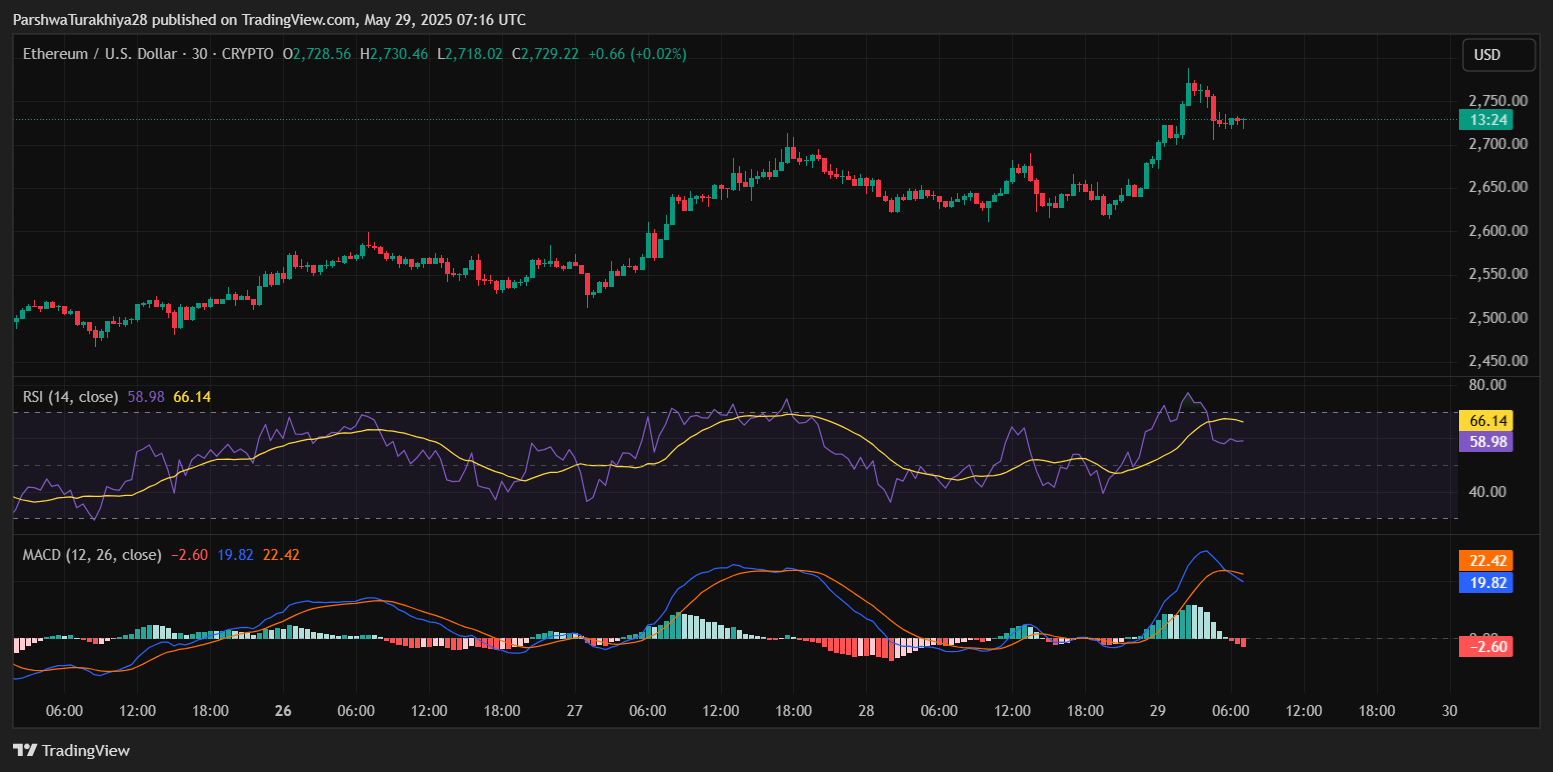The height and width of the screenshot is (772, 1553).
Task: Click the blue 19.82 MACD axis tag
Action: (x=1485, y=582)
